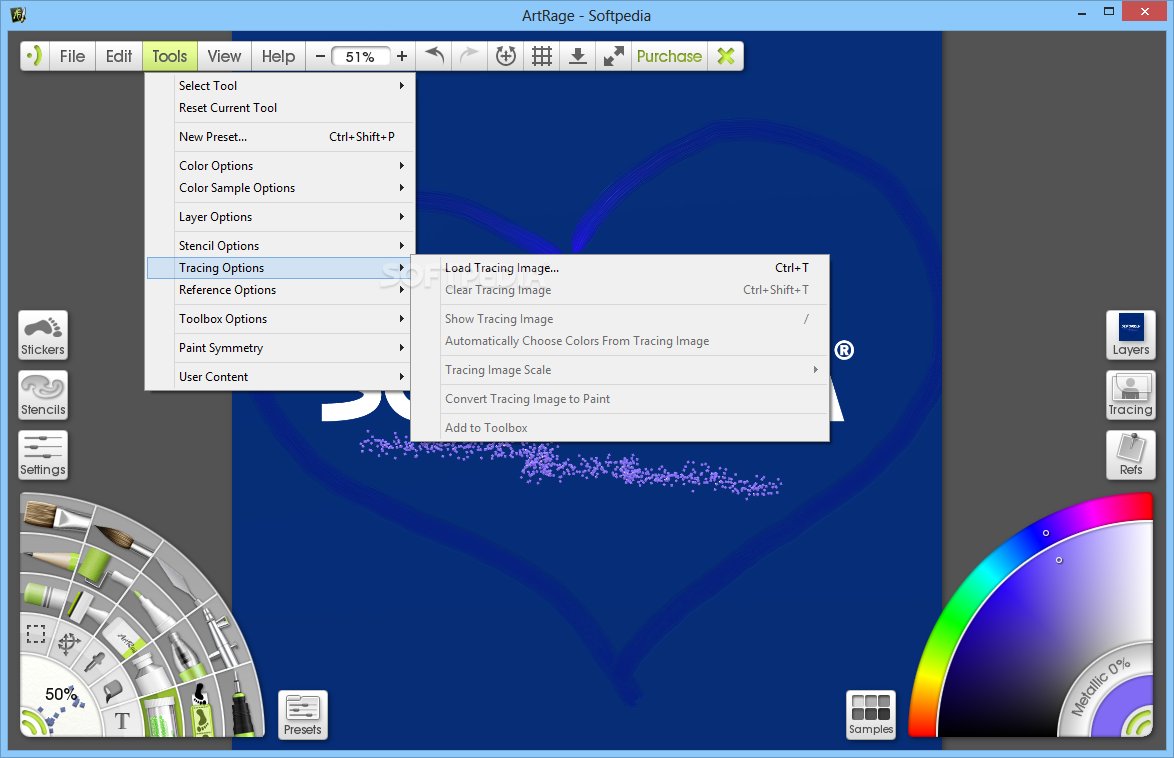Toggle fullscreen workbench mode icon
The image size is (1174, 758).
coord(614,56)
